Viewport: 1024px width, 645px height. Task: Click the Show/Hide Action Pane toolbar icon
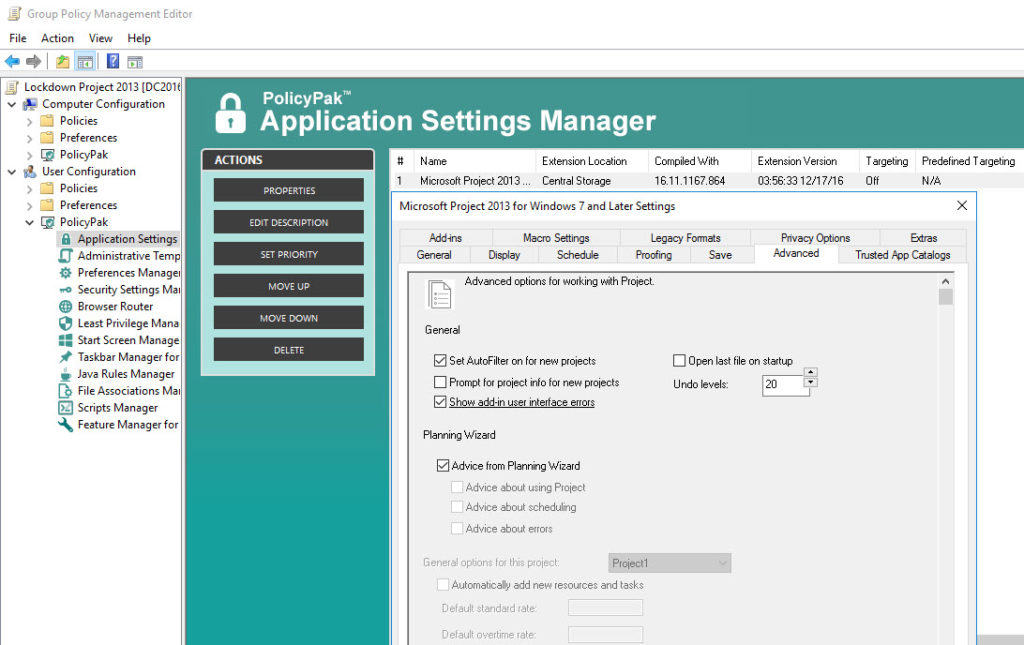[x=135, y=62]
